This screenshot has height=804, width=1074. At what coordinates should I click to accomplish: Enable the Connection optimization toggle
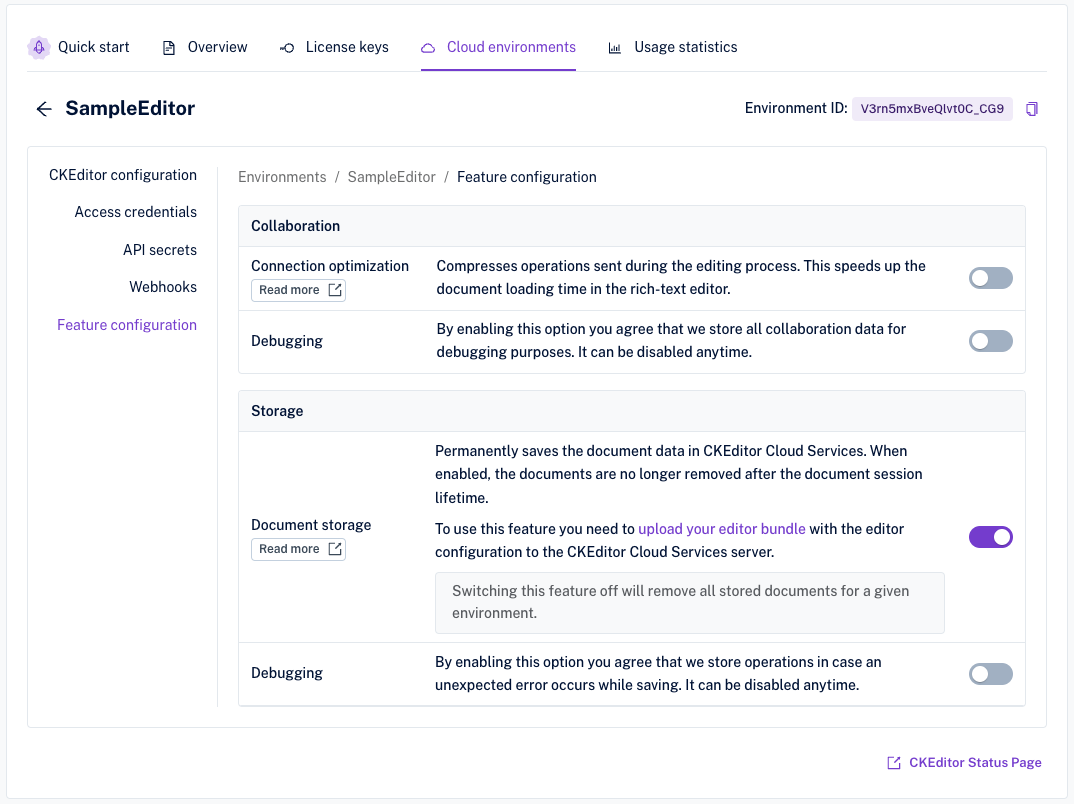point(990,278)
